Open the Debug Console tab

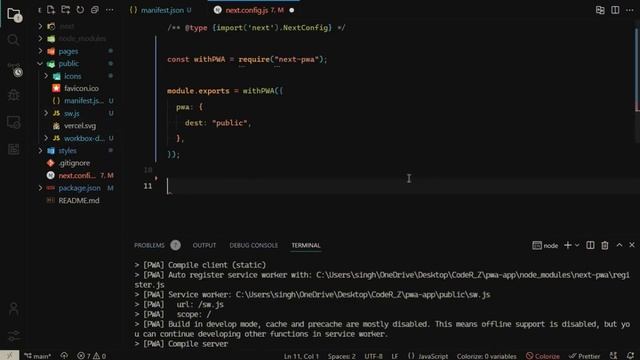click(253, 245)
